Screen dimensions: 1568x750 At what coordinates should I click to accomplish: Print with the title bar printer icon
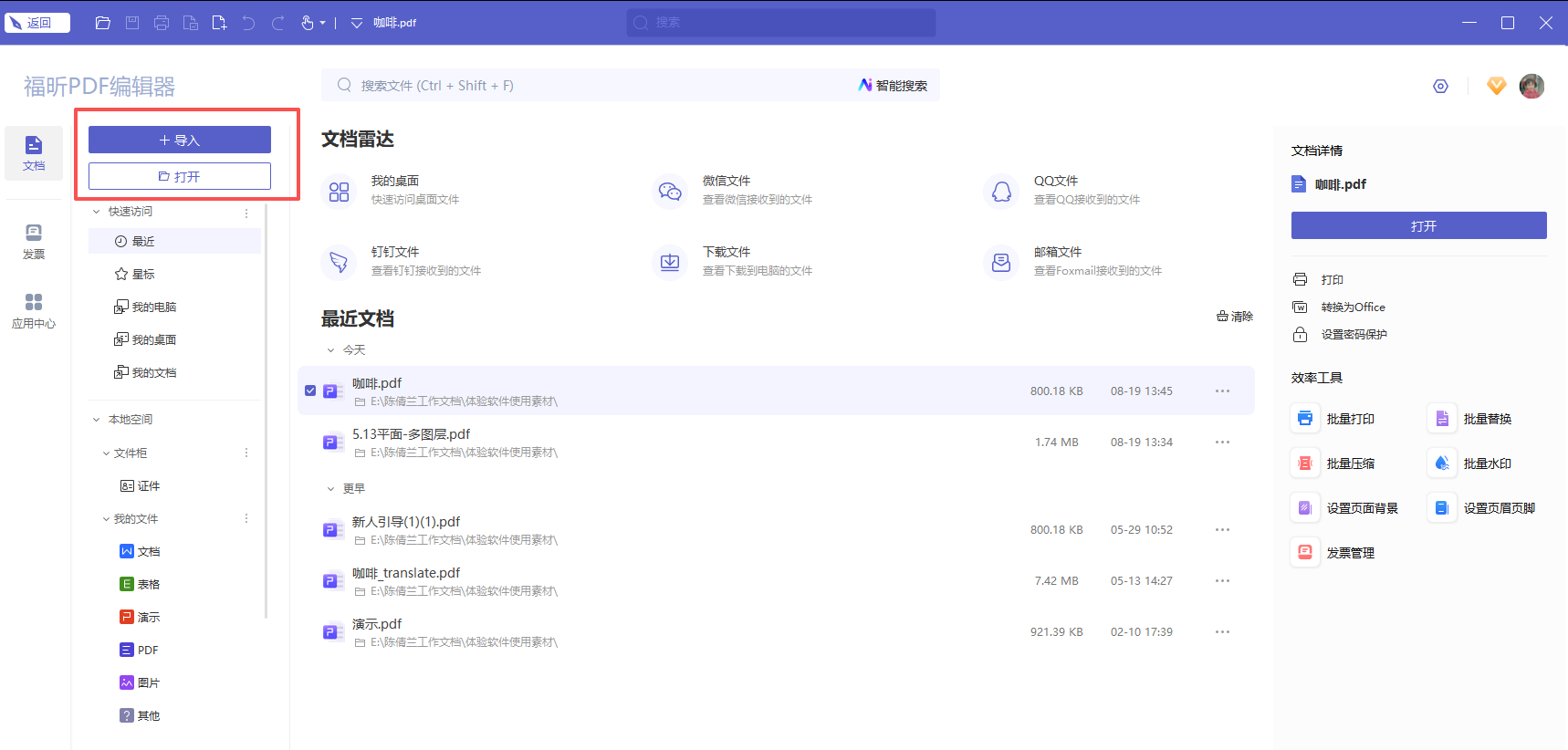162,23
